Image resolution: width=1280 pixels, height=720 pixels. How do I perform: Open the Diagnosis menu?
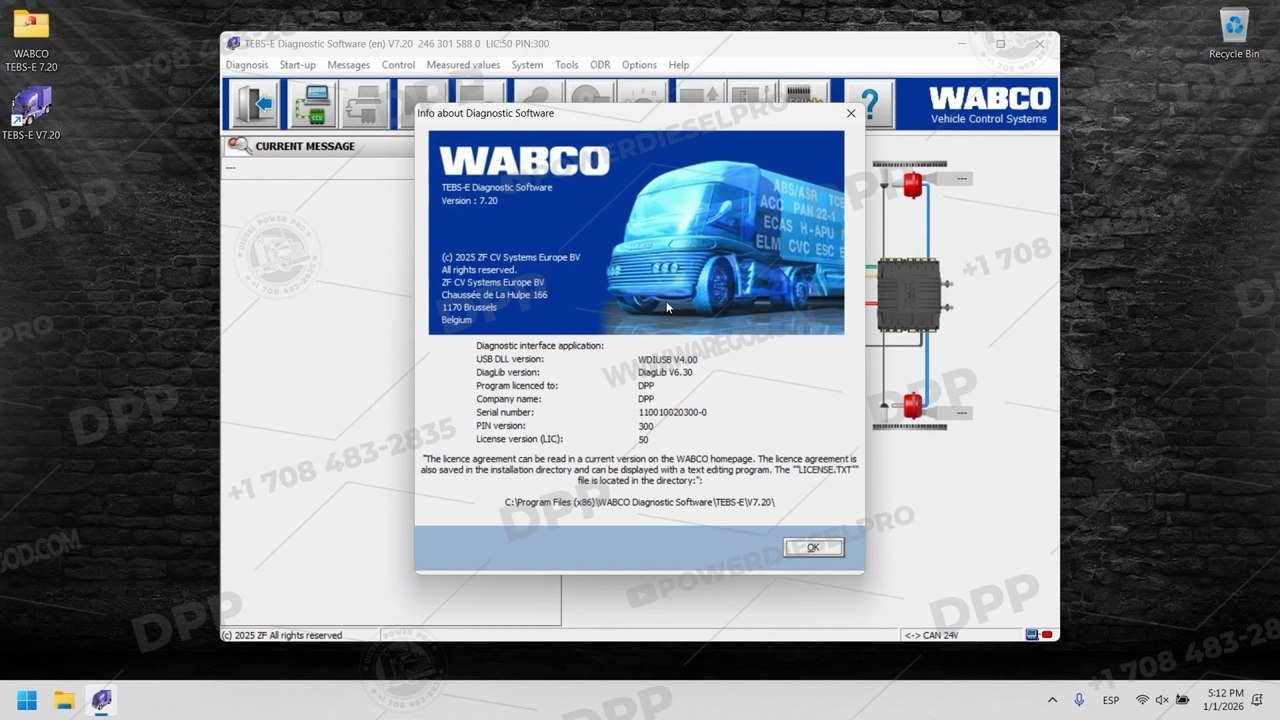[x=247, y=65]
